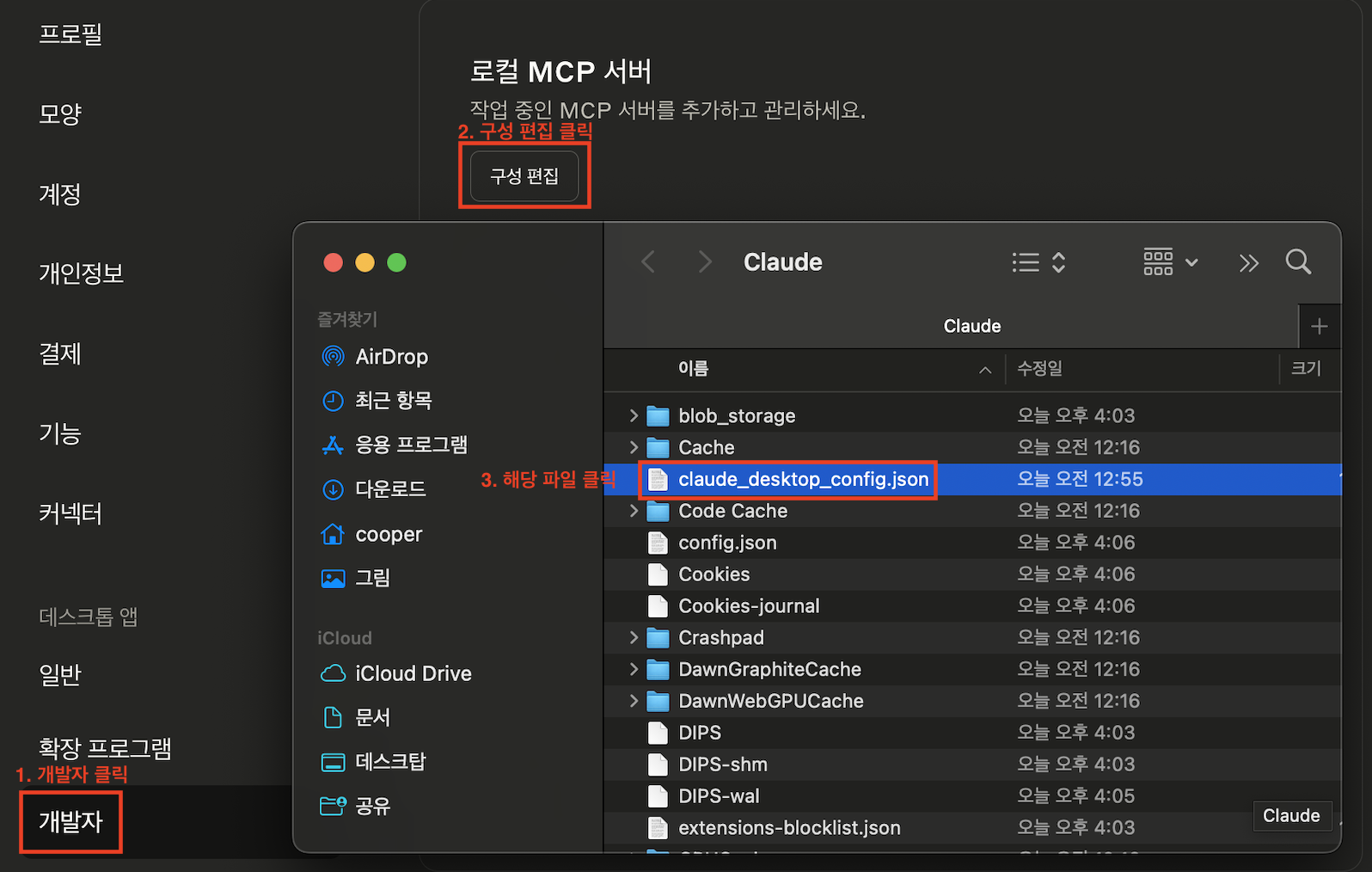Viewport: 1372px width, 872px height.
Task: Expand the DawnWebGPUCache folder
Action: click(x=634, y=701)
